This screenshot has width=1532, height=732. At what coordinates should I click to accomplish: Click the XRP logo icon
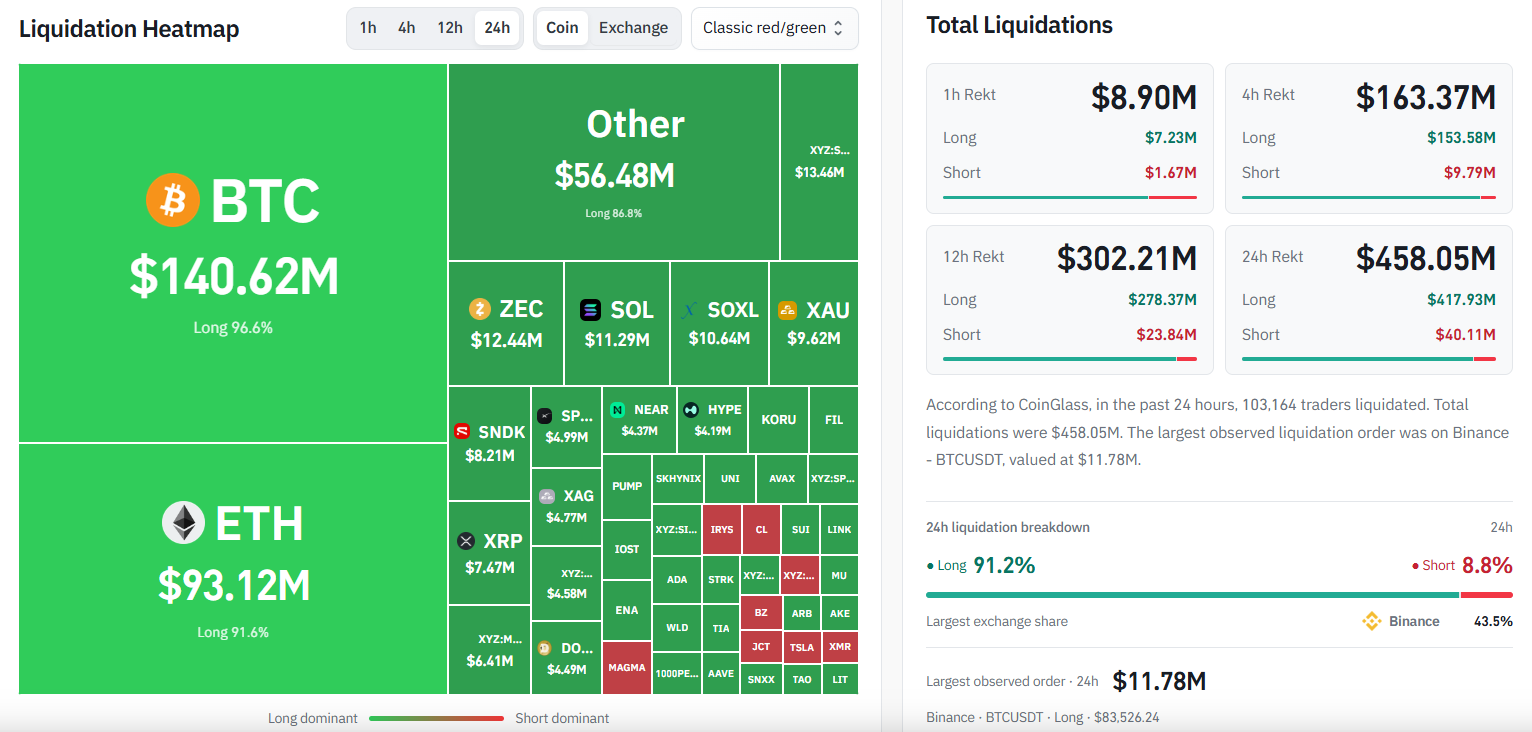coord(465,541)
